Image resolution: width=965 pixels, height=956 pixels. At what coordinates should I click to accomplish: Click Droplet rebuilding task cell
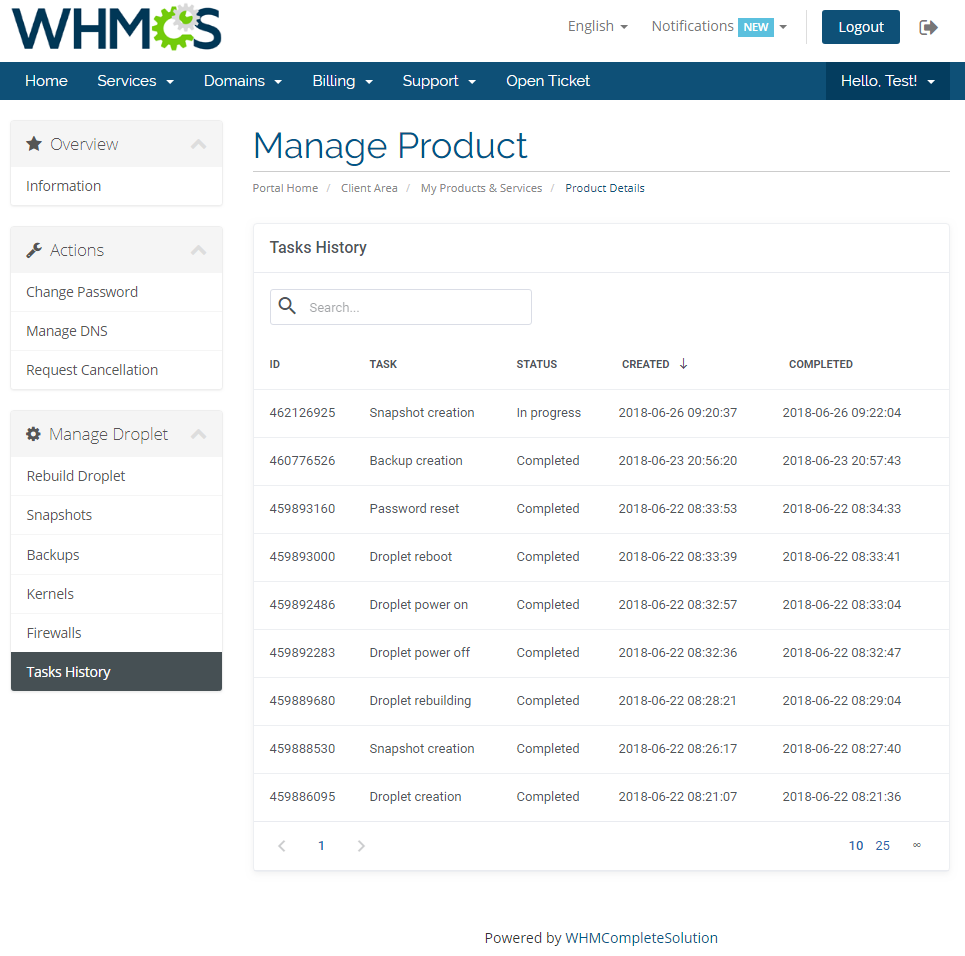(x=420, y=701)
